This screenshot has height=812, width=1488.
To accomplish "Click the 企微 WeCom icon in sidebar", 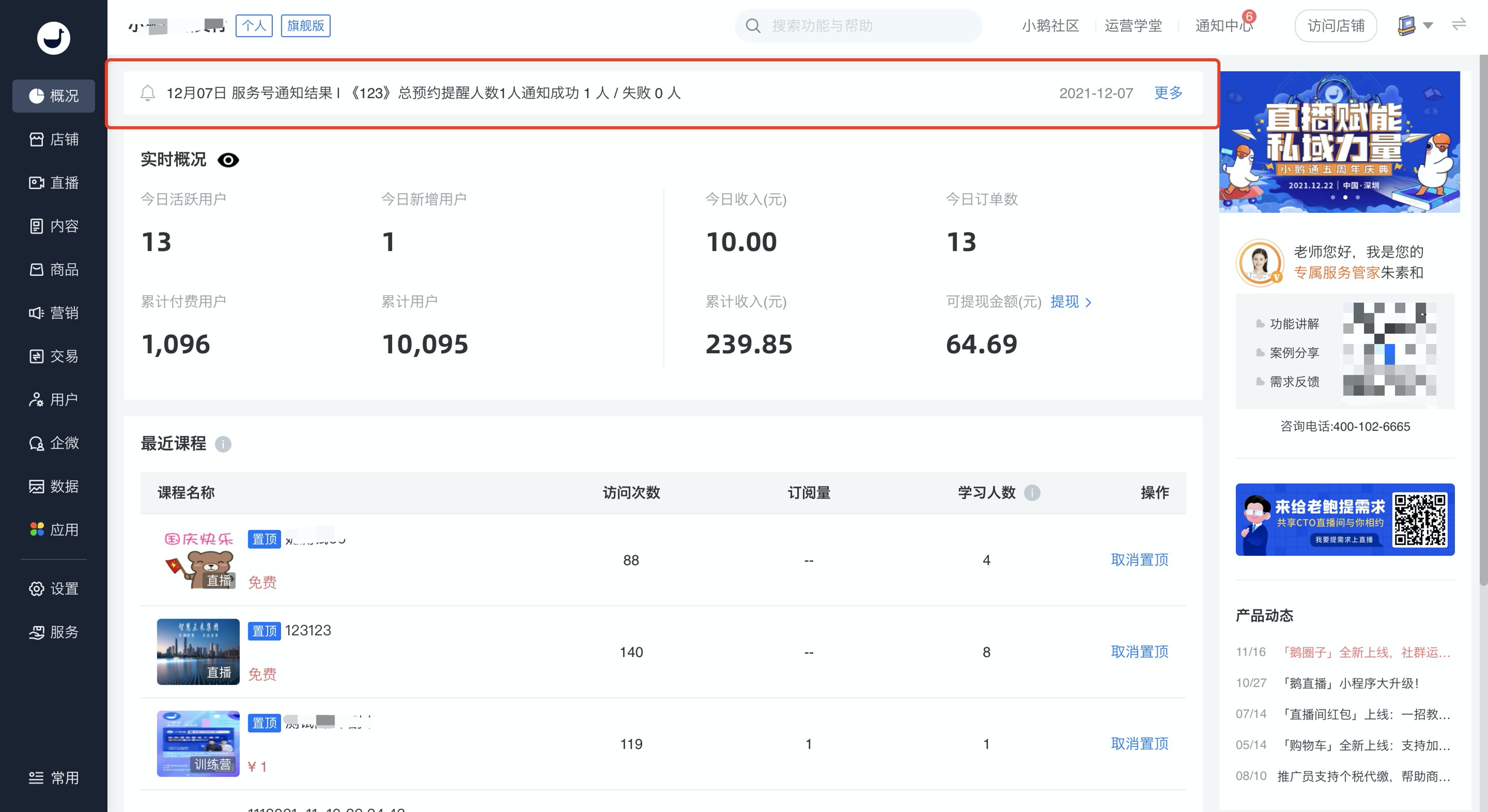I will [36, 443].
